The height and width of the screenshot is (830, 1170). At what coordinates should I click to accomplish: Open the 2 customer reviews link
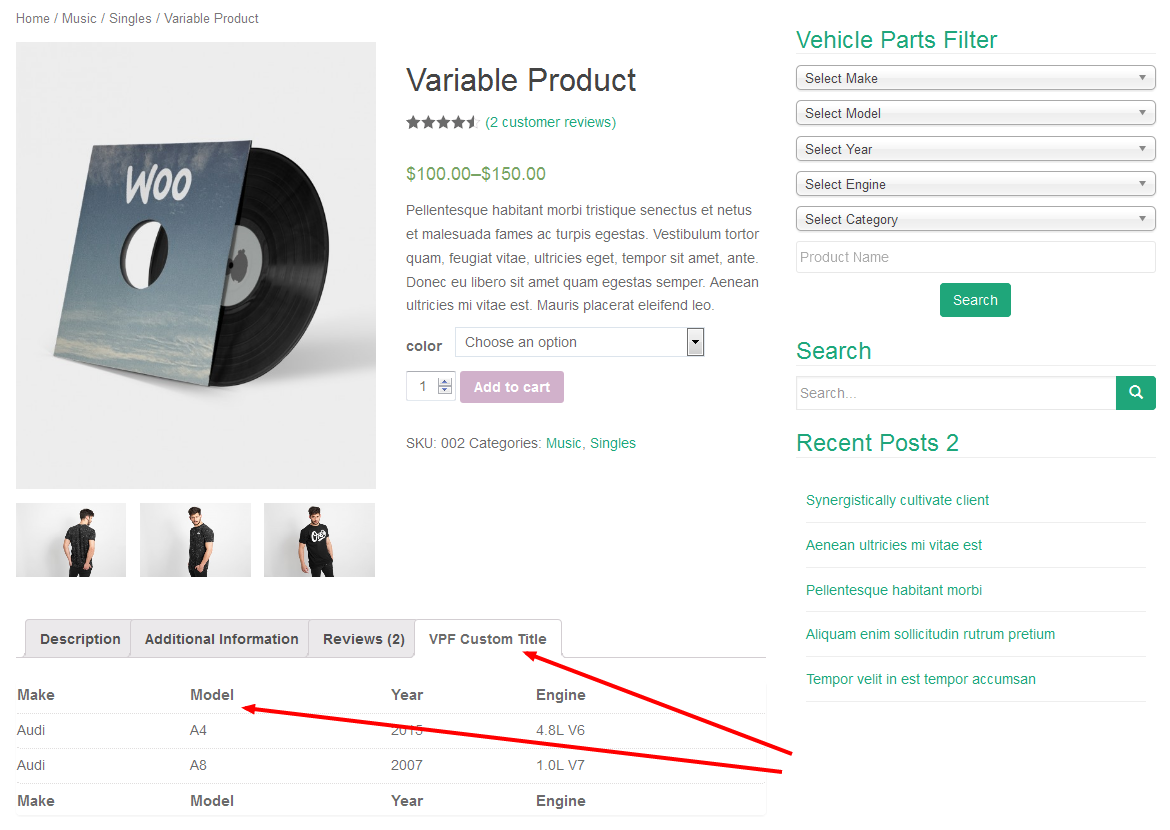550,122
